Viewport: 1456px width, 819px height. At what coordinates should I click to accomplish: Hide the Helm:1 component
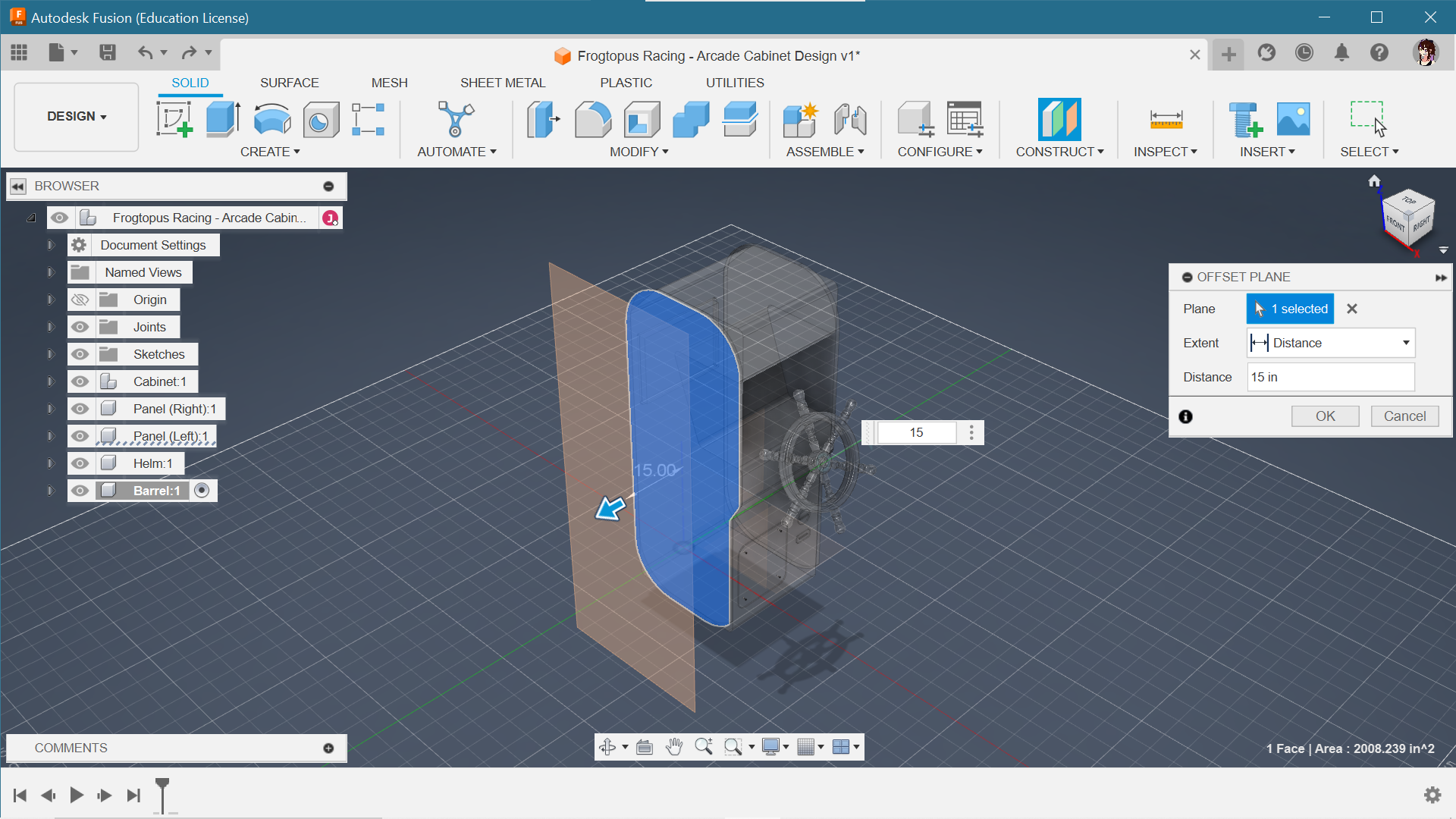[x=80, y=463]
